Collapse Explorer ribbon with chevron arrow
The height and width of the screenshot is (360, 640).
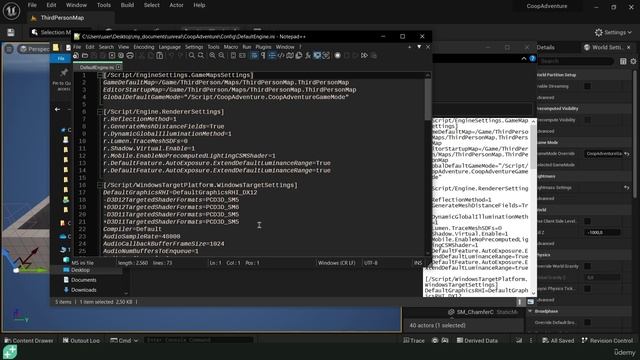pos(524,59)
